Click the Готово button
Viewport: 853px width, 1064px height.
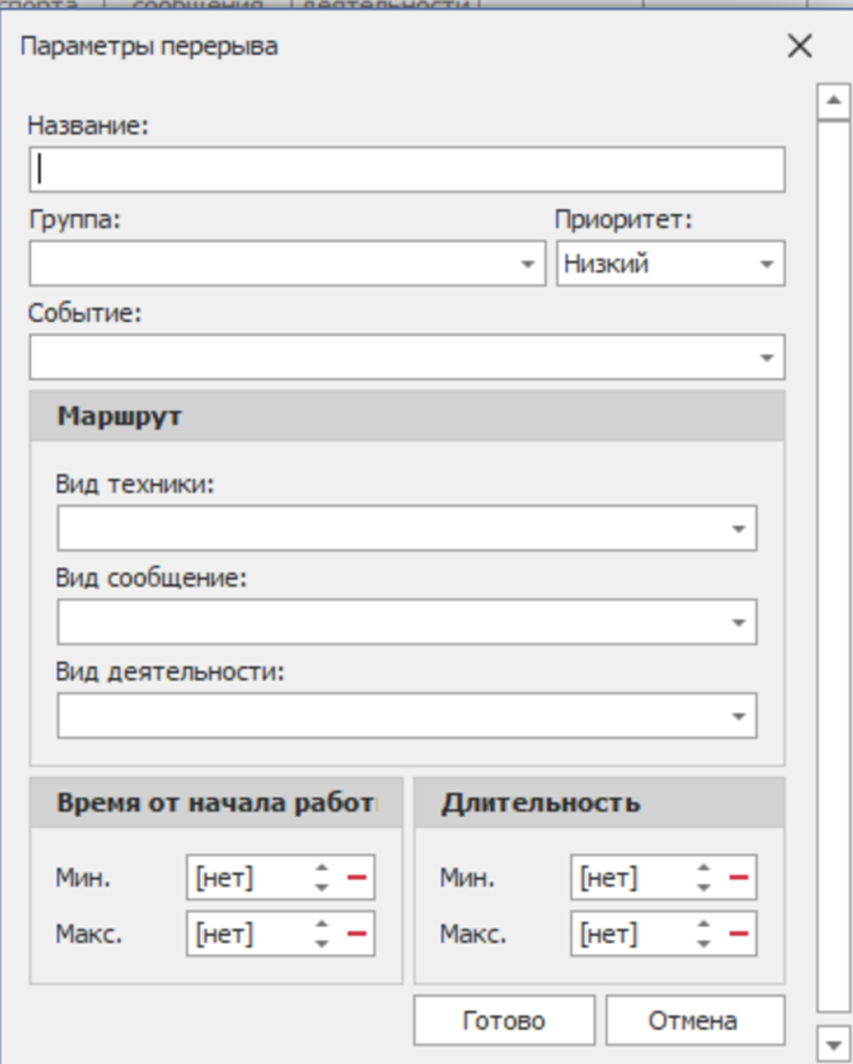click(x=504, y=1021)
